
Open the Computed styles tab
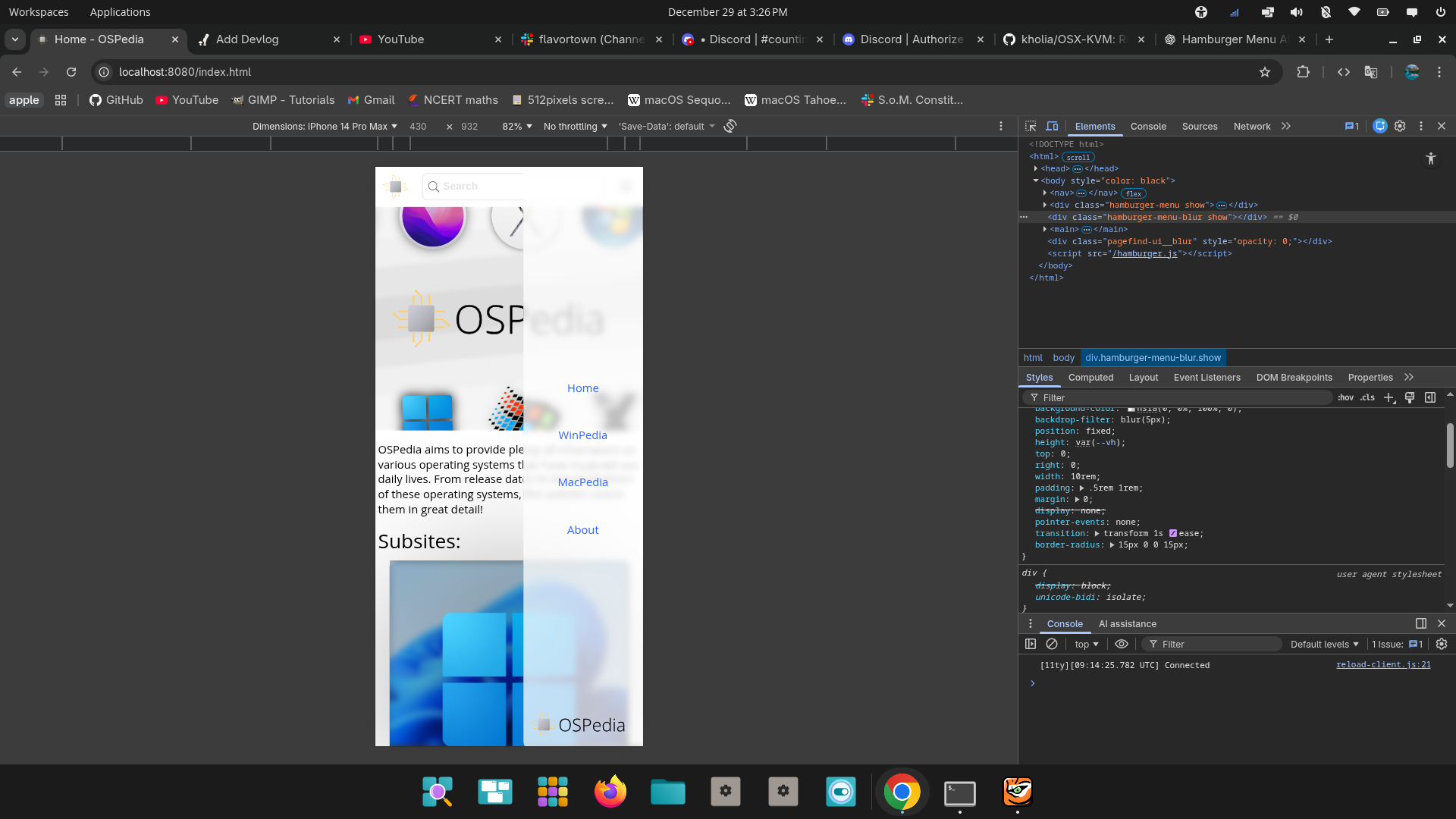pos(1090,378)
